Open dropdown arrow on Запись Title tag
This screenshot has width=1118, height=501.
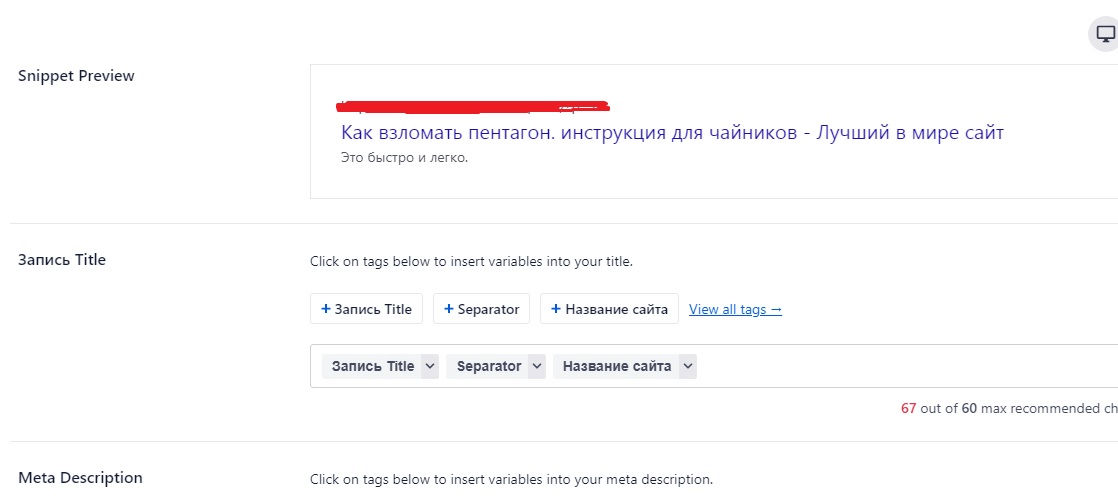pos(430,366)
